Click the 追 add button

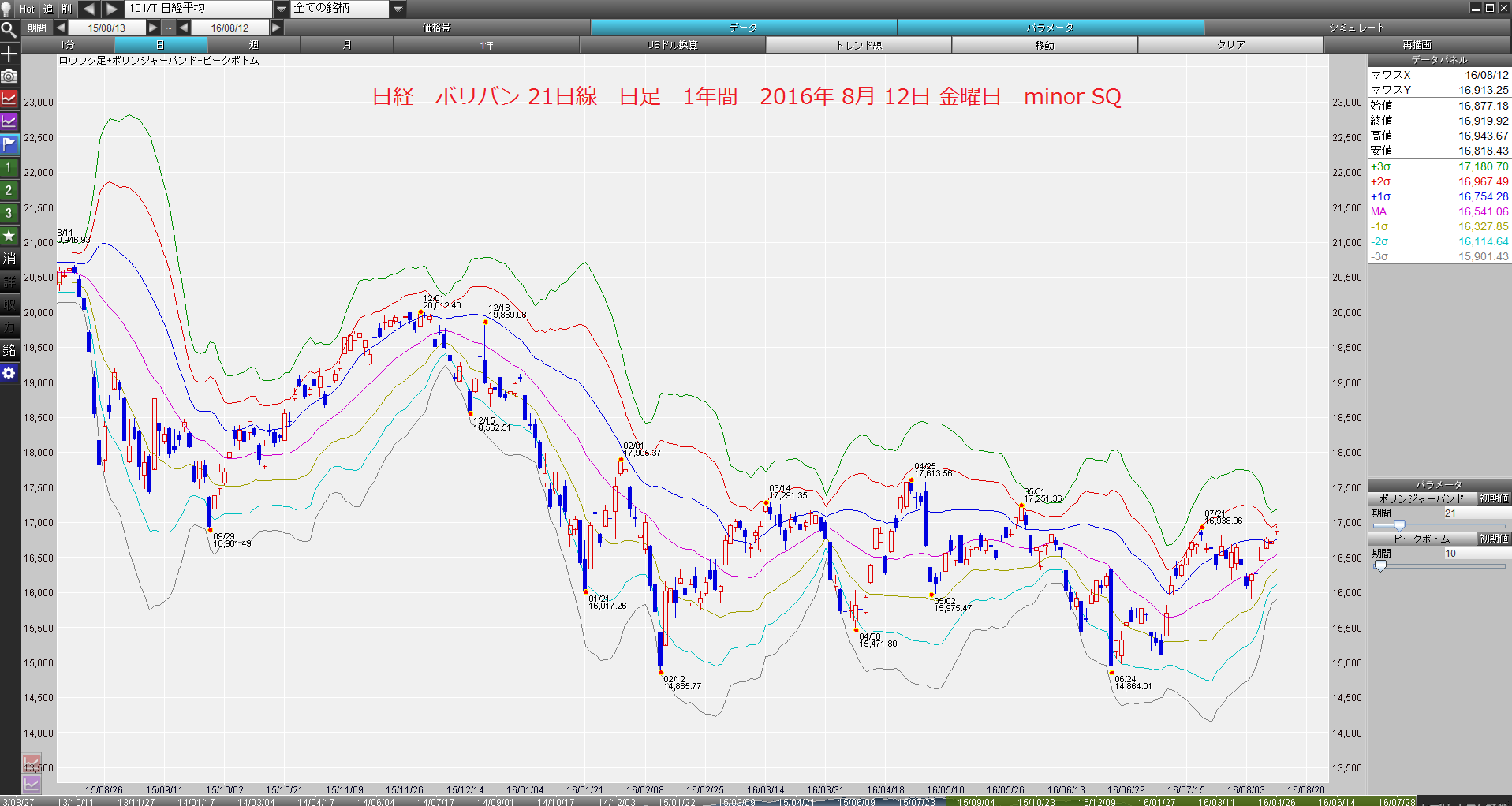(48, 9)
